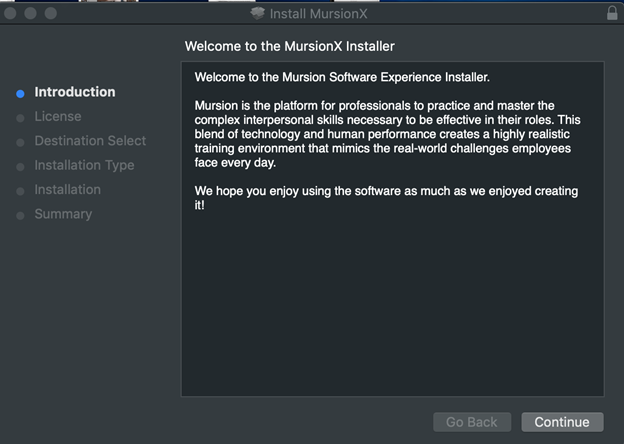Select the Introduction step label
624x444 pixels.
75,92
